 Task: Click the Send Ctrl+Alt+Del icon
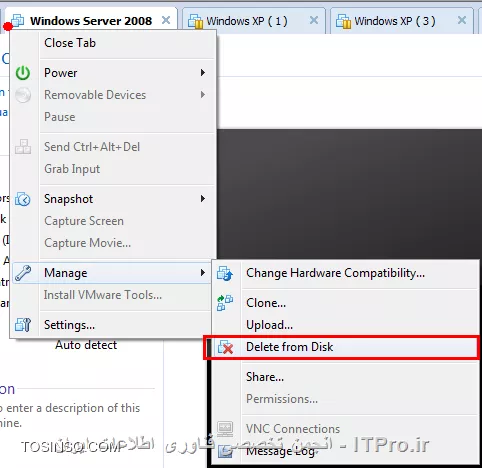(x=23, y=147)
